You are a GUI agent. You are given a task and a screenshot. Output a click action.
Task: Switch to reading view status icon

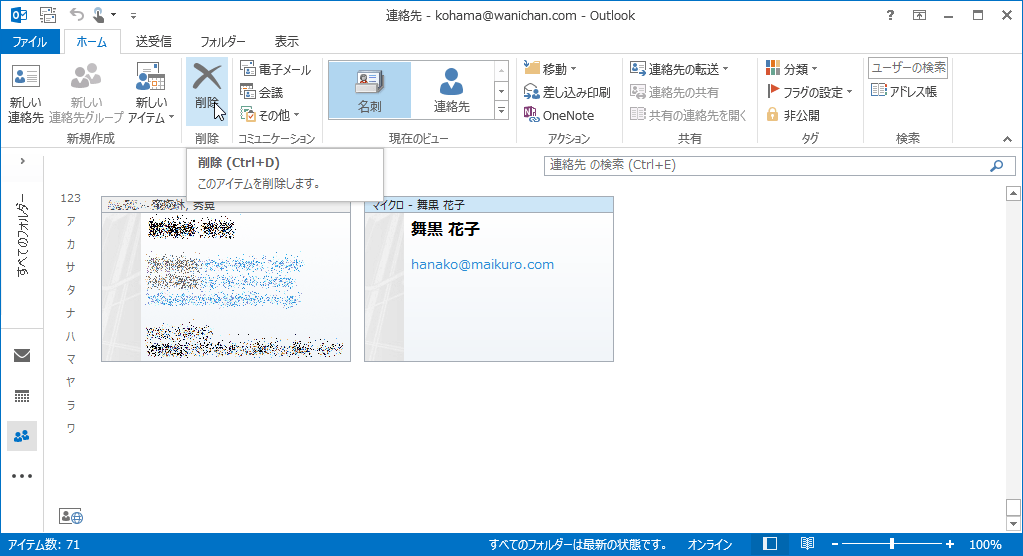tap(807, 544)
